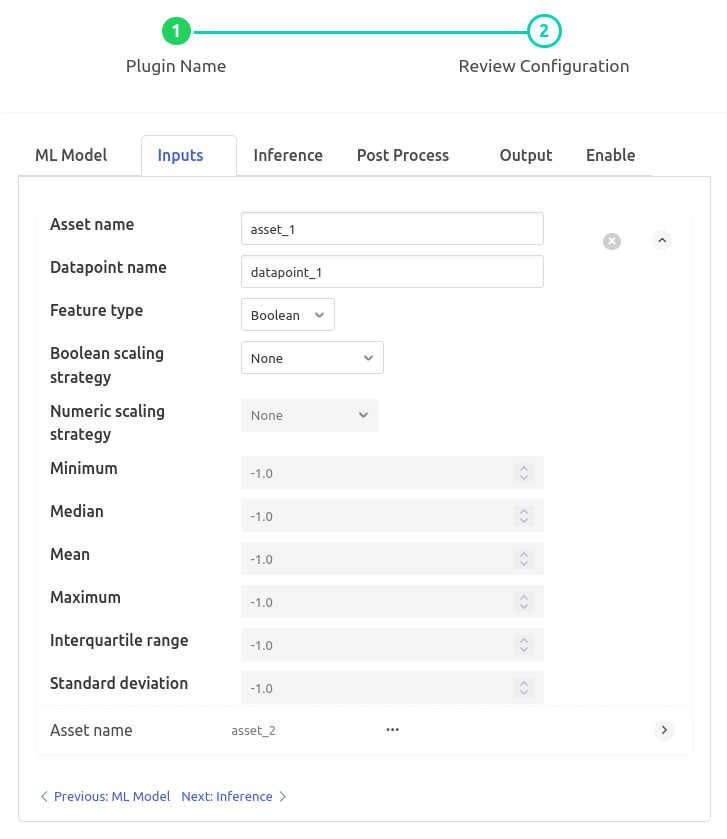This screenshot has height=839, width=727.
Task: Switch to the ML Model tab
Action: coord(71,155)
